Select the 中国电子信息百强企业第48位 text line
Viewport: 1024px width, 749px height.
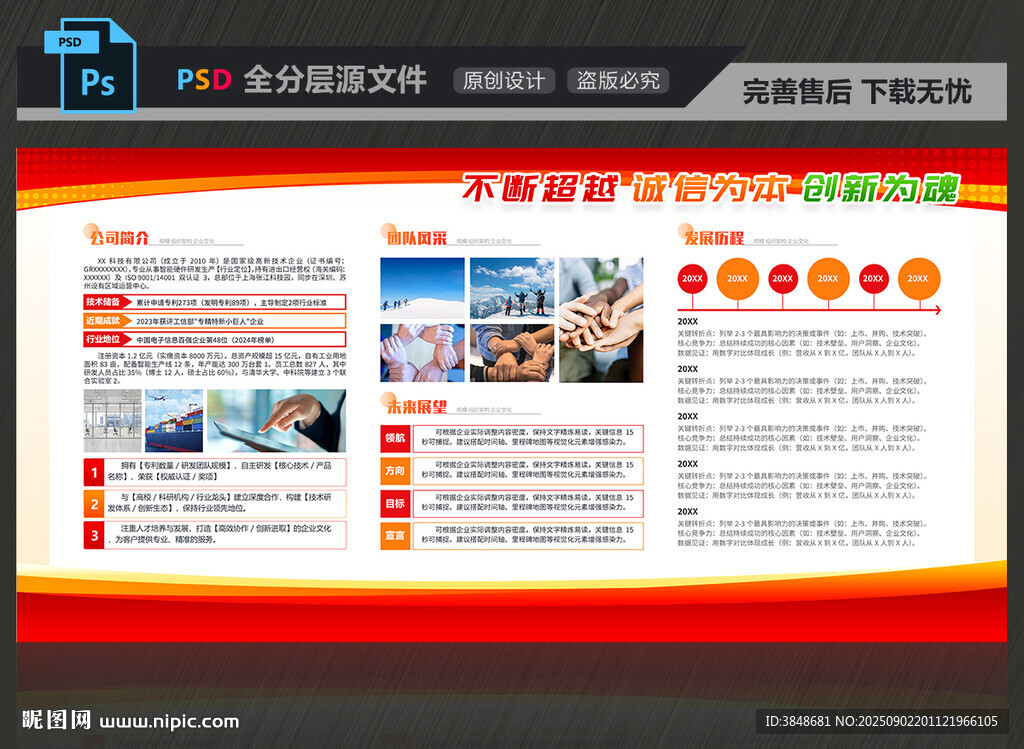click(x=205, y=340)
